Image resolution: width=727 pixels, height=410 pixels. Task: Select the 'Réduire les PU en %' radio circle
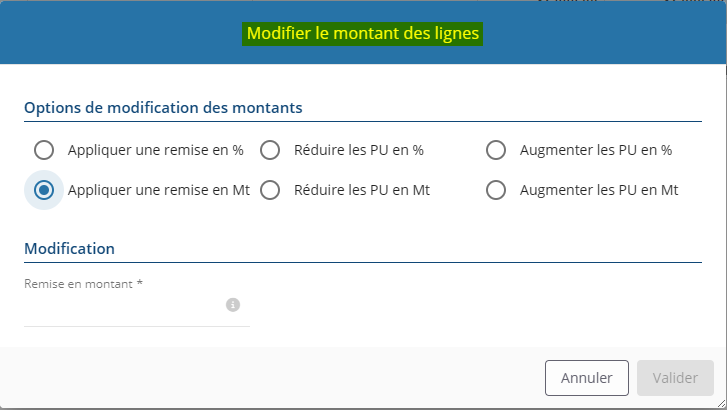[x=270, y=150]
